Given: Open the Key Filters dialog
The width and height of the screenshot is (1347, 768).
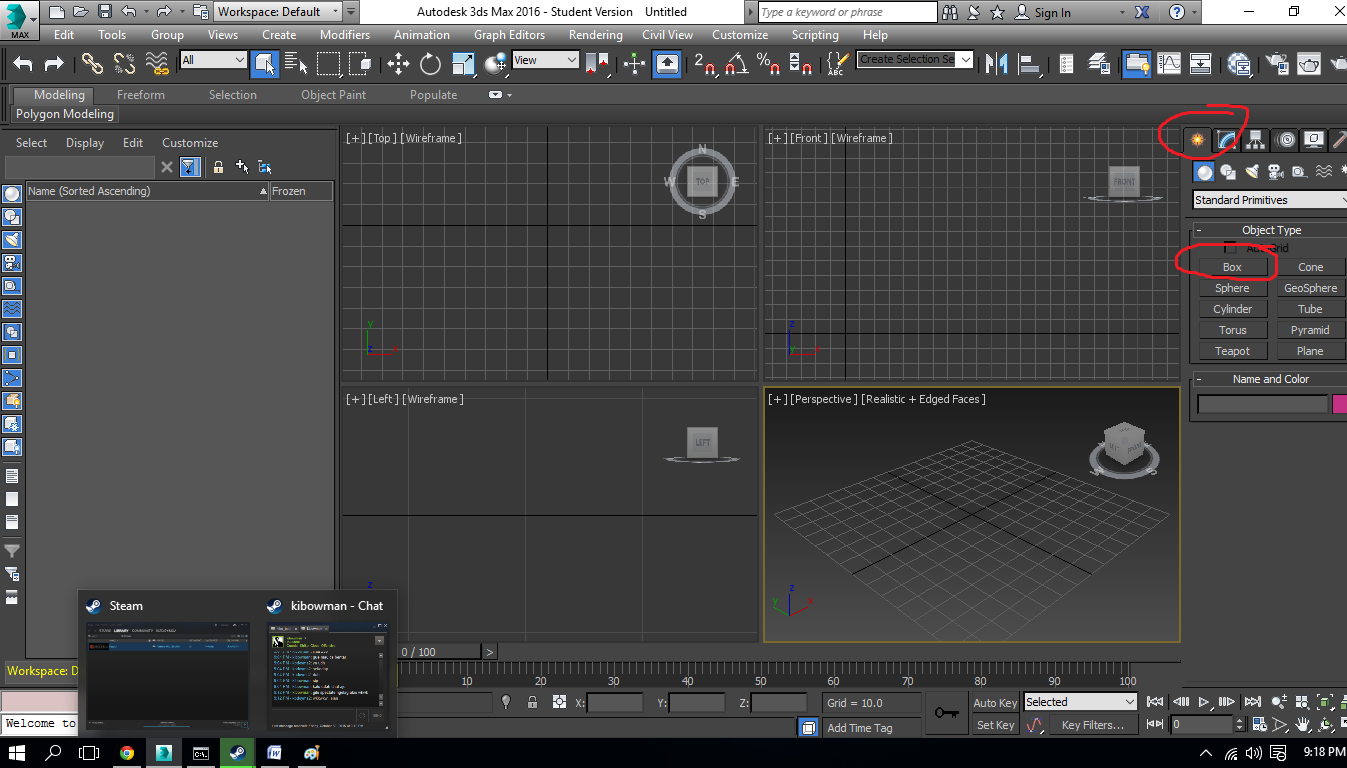Looking at the screenshot, I should click(1092, 725).
